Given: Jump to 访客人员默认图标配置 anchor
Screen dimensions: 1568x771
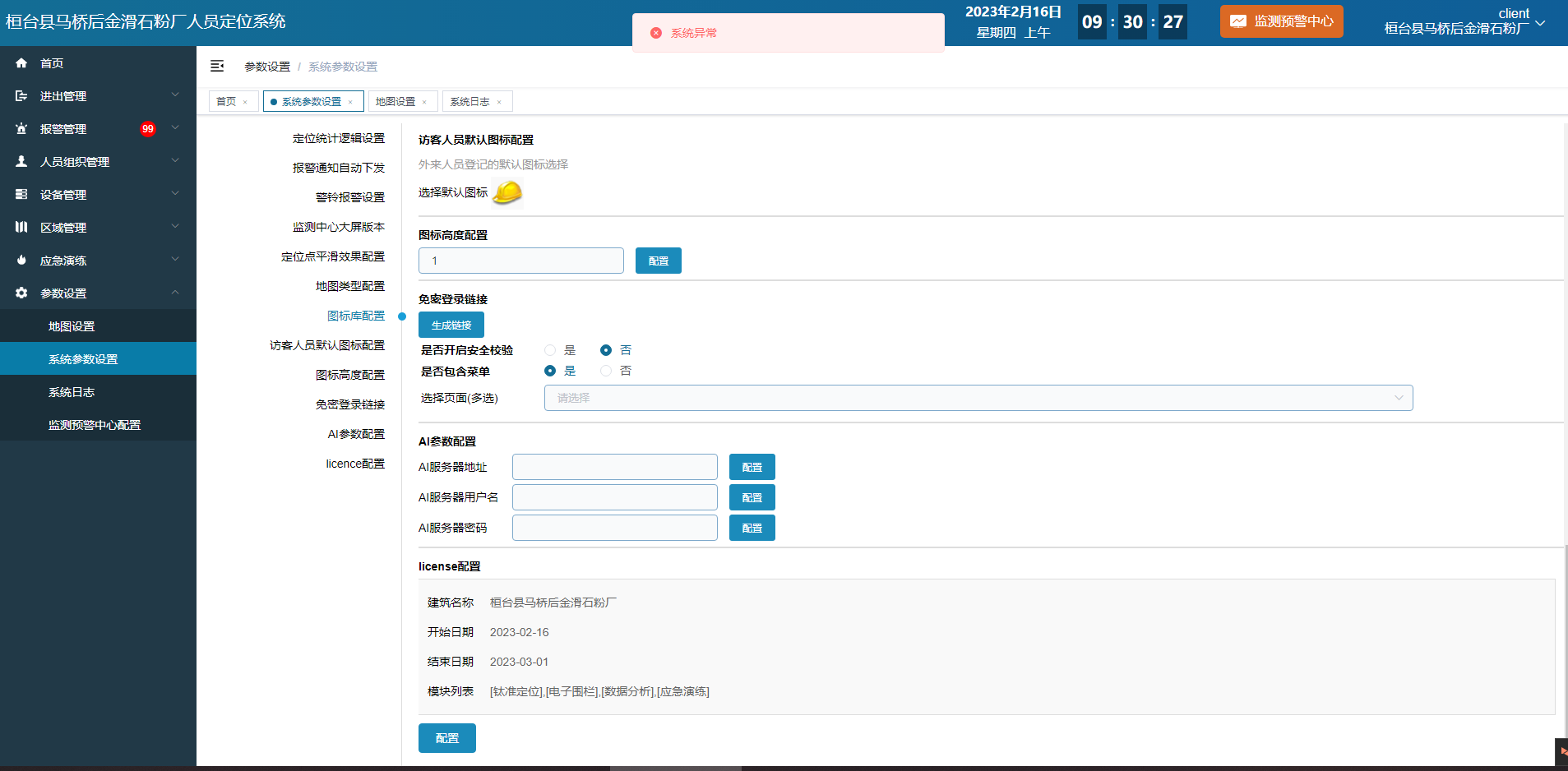Looking at the screenshot, I should pos(327,345).
